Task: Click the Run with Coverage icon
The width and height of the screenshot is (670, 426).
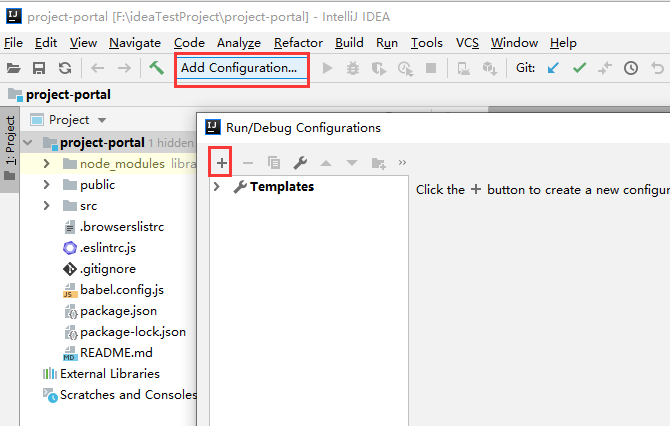Action: 379,68
